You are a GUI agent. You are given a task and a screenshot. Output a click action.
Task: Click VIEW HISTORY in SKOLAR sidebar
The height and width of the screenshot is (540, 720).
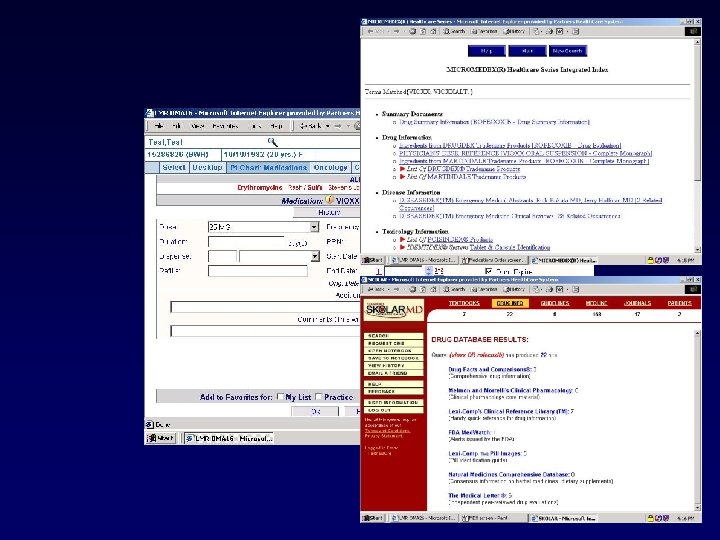(394, 366)
